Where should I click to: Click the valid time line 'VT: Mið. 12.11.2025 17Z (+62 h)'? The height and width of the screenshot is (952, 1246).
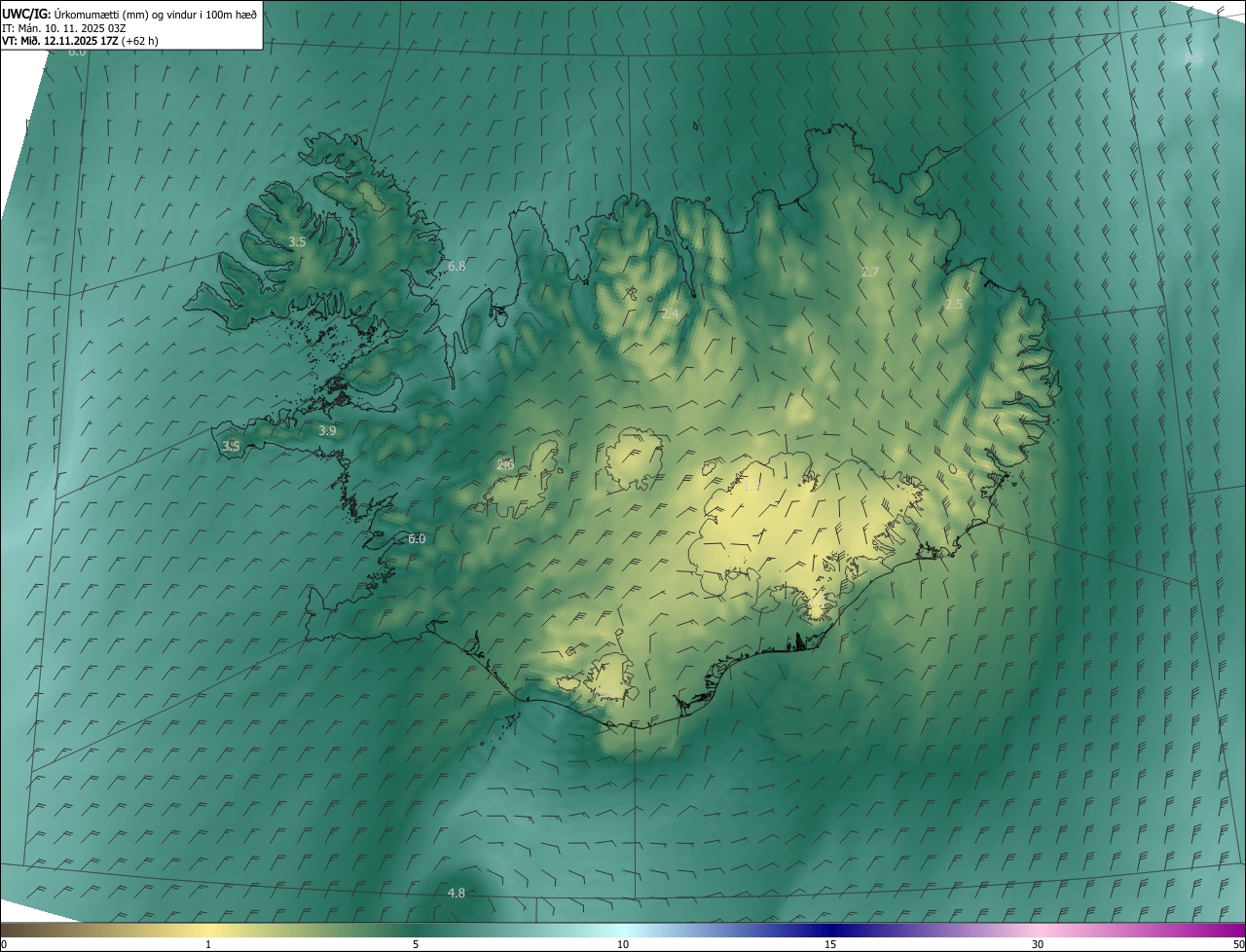[x=80, y=41]
